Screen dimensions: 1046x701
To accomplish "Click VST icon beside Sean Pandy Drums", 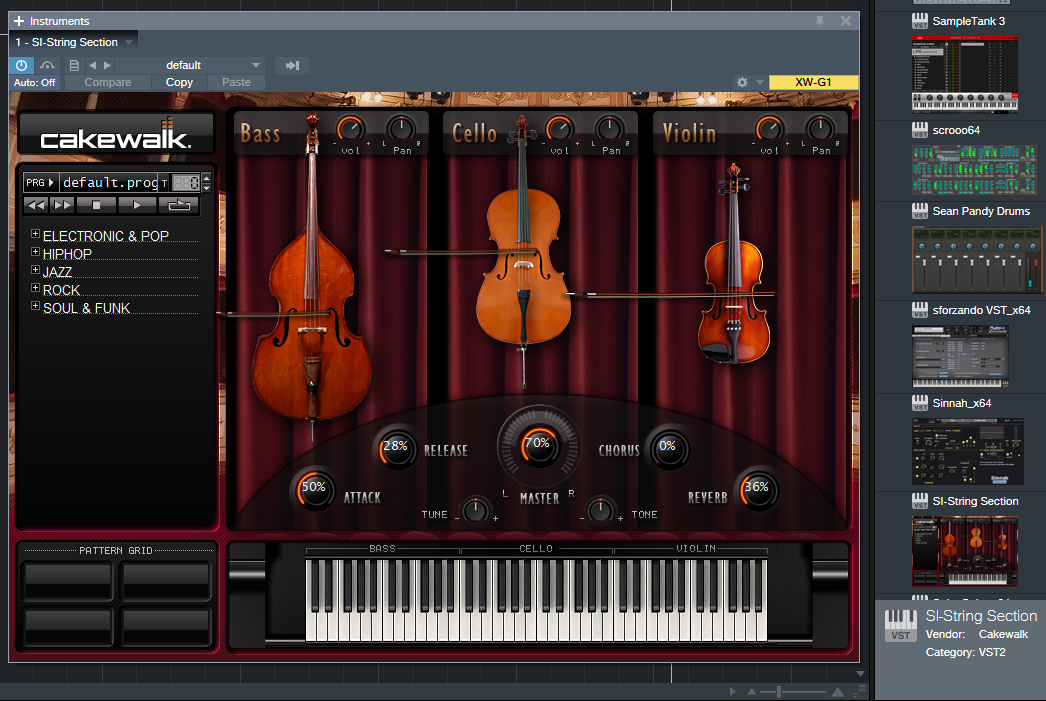I will (920, 211).
